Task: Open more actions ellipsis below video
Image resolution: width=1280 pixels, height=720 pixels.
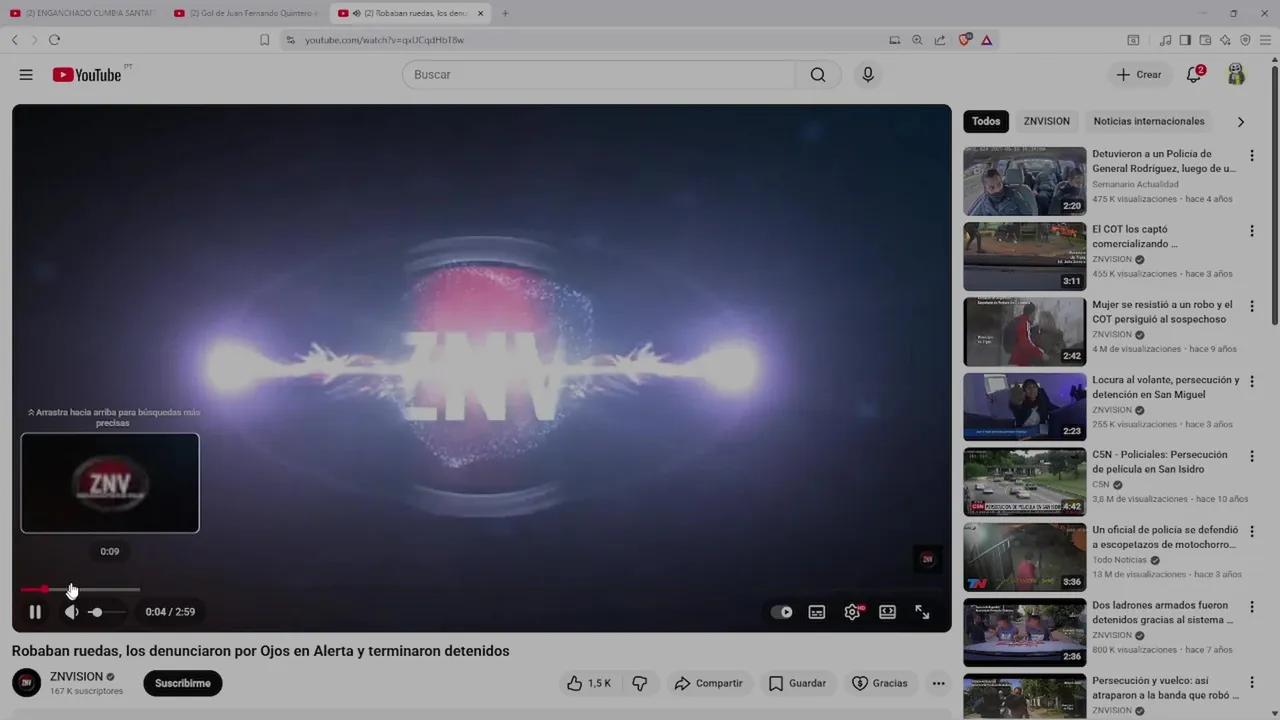Action: pyautogui.click(x=938, y=684)
